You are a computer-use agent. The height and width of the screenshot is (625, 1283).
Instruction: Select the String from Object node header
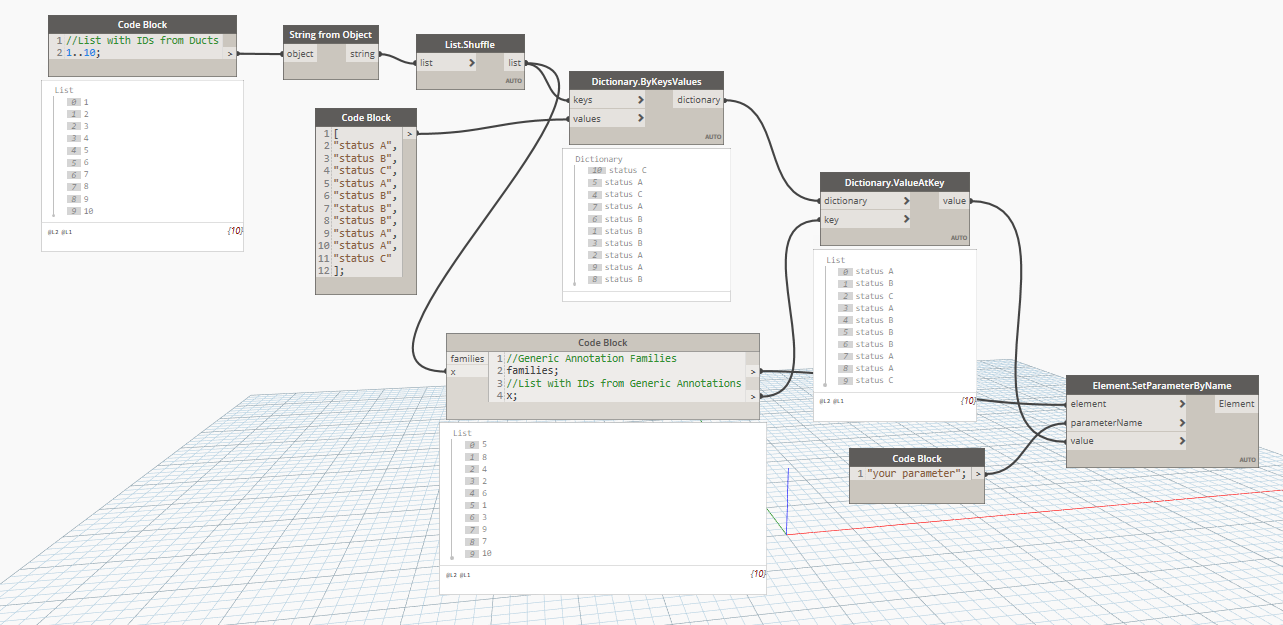click(330, 33)
